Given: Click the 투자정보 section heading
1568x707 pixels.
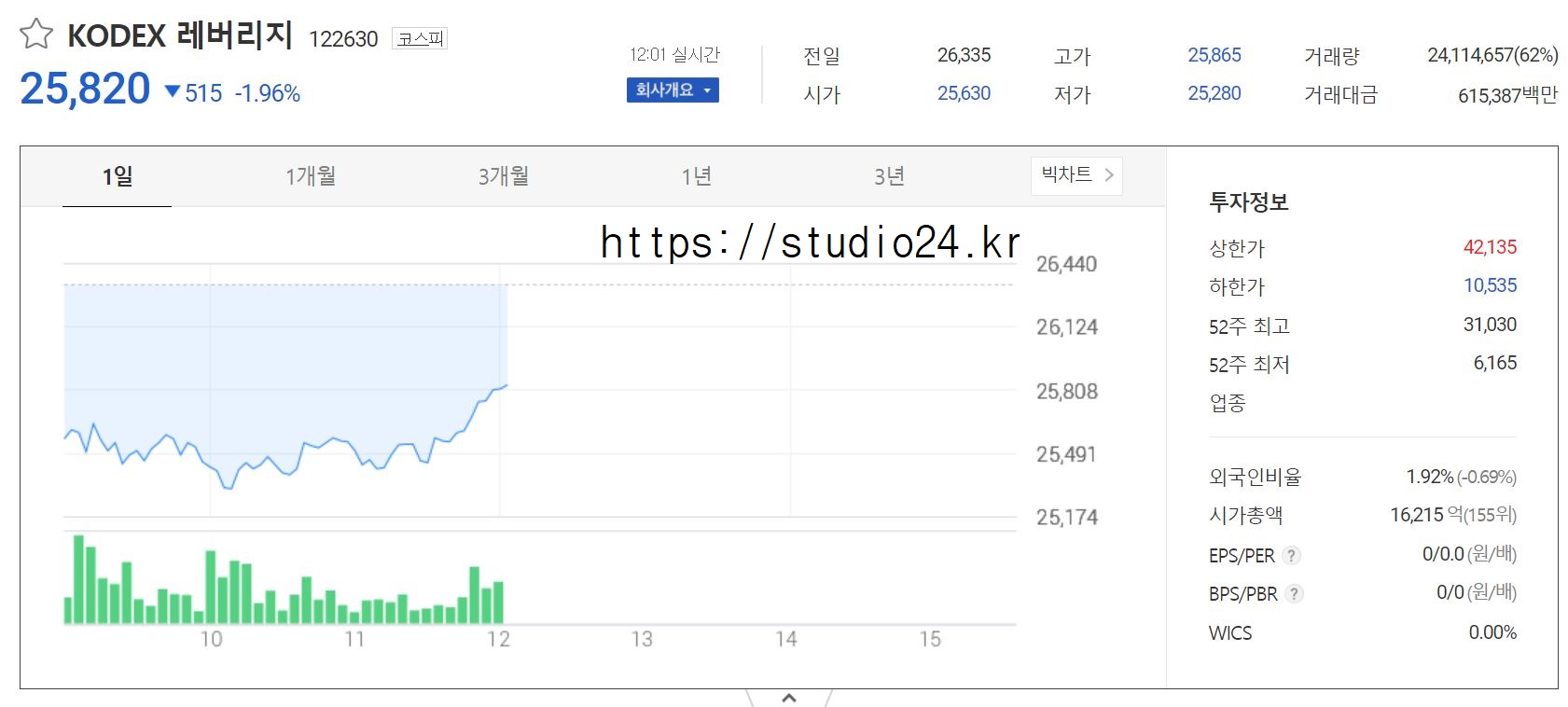Looking at the screenshot, I should (x=1248, y=202).
